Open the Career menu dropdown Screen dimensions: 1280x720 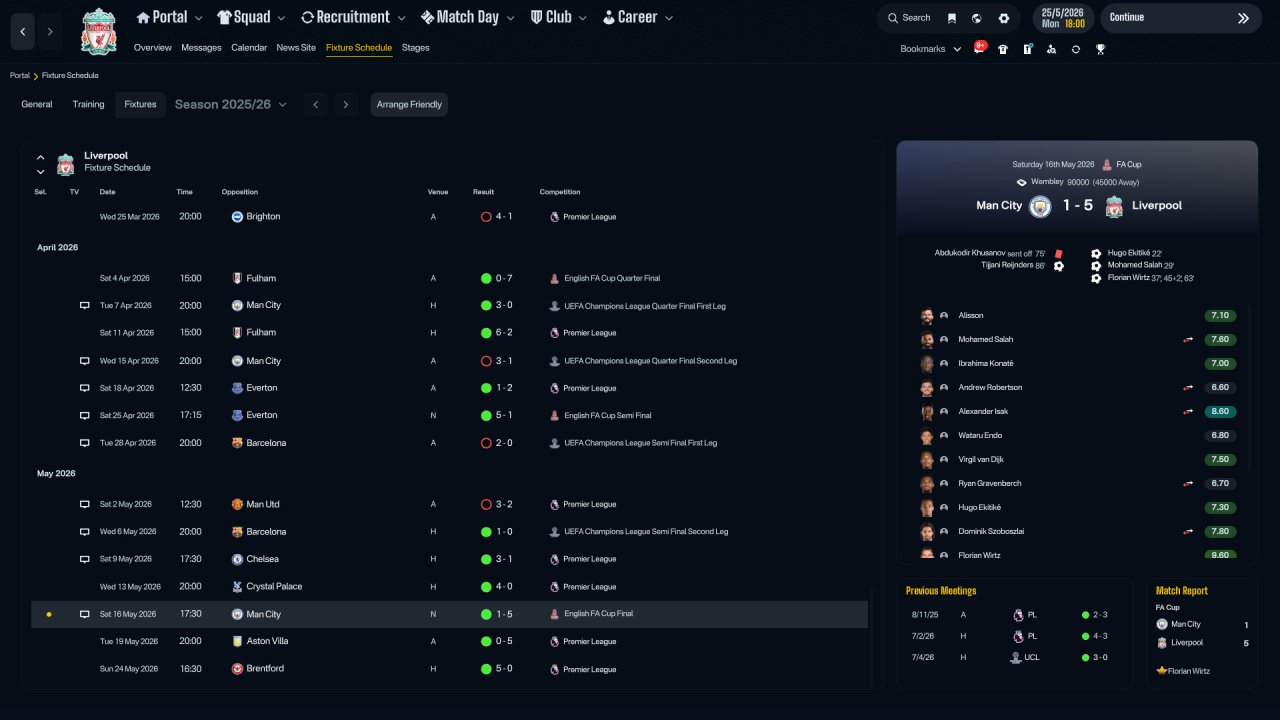pyautogui.click(x=638, y=17)
